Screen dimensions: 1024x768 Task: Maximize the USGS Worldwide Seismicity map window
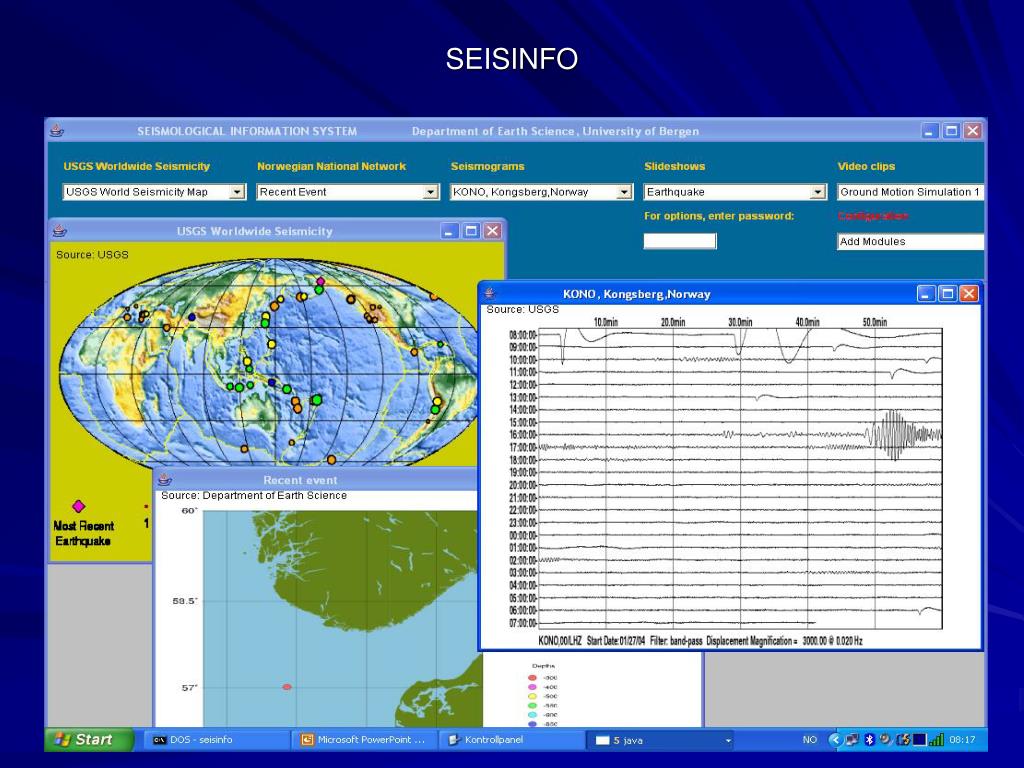[x=471, y=231]
